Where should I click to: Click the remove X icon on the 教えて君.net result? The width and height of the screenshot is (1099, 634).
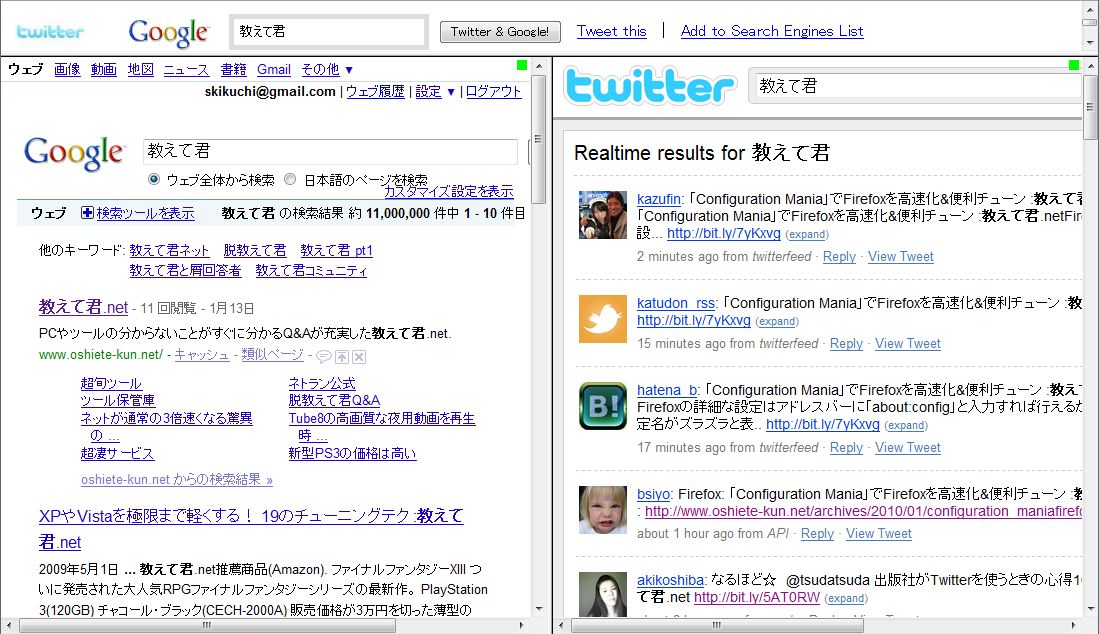click(x=359, y=357)
